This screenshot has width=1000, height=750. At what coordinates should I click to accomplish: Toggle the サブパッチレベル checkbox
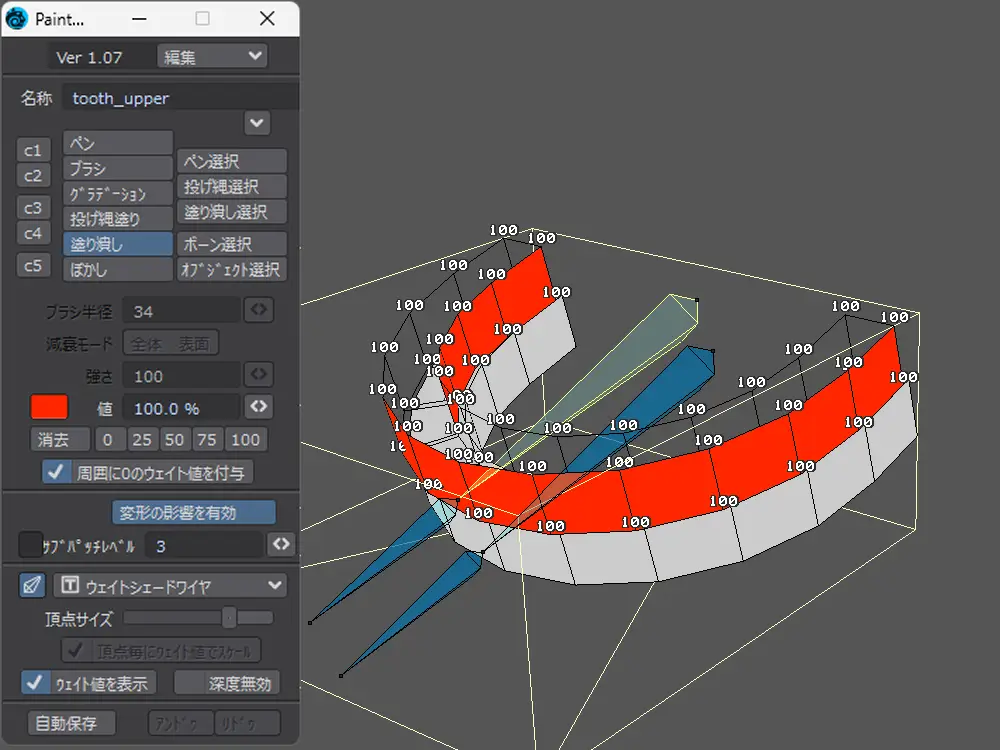[31, 544]
